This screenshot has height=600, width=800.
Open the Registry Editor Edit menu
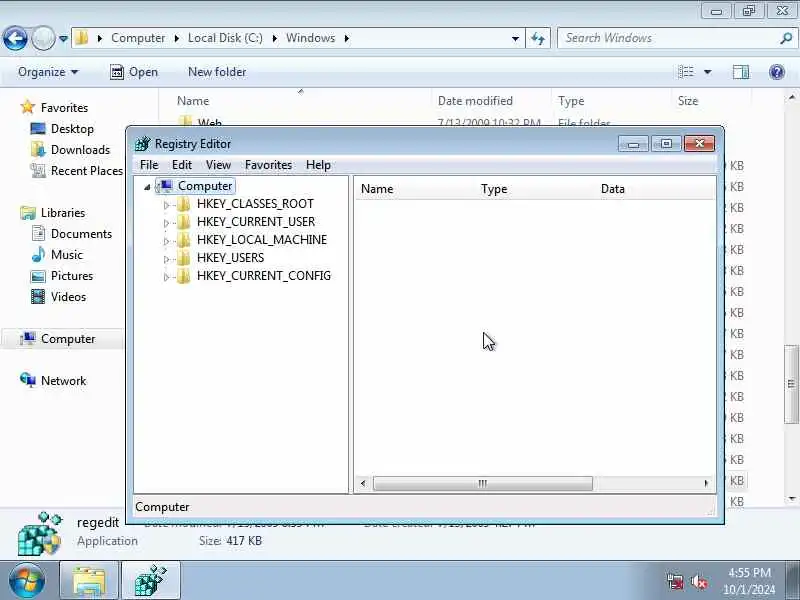(x=182, y=165)
